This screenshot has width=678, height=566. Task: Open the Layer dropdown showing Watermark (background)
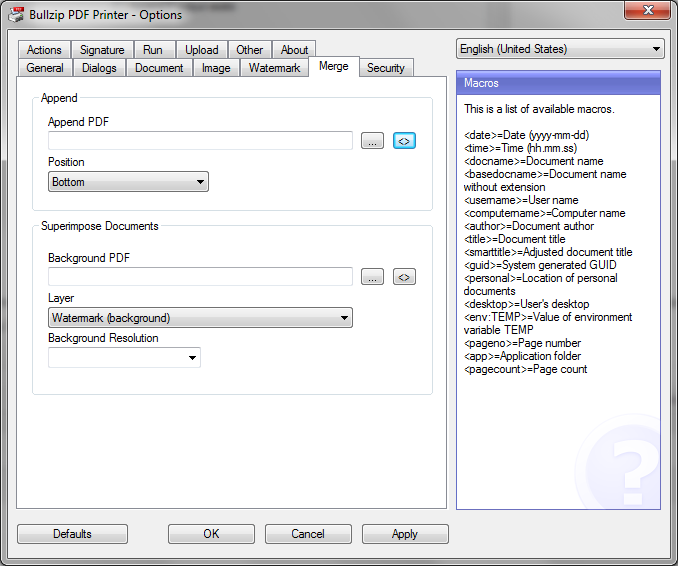[x=200, y=318]
